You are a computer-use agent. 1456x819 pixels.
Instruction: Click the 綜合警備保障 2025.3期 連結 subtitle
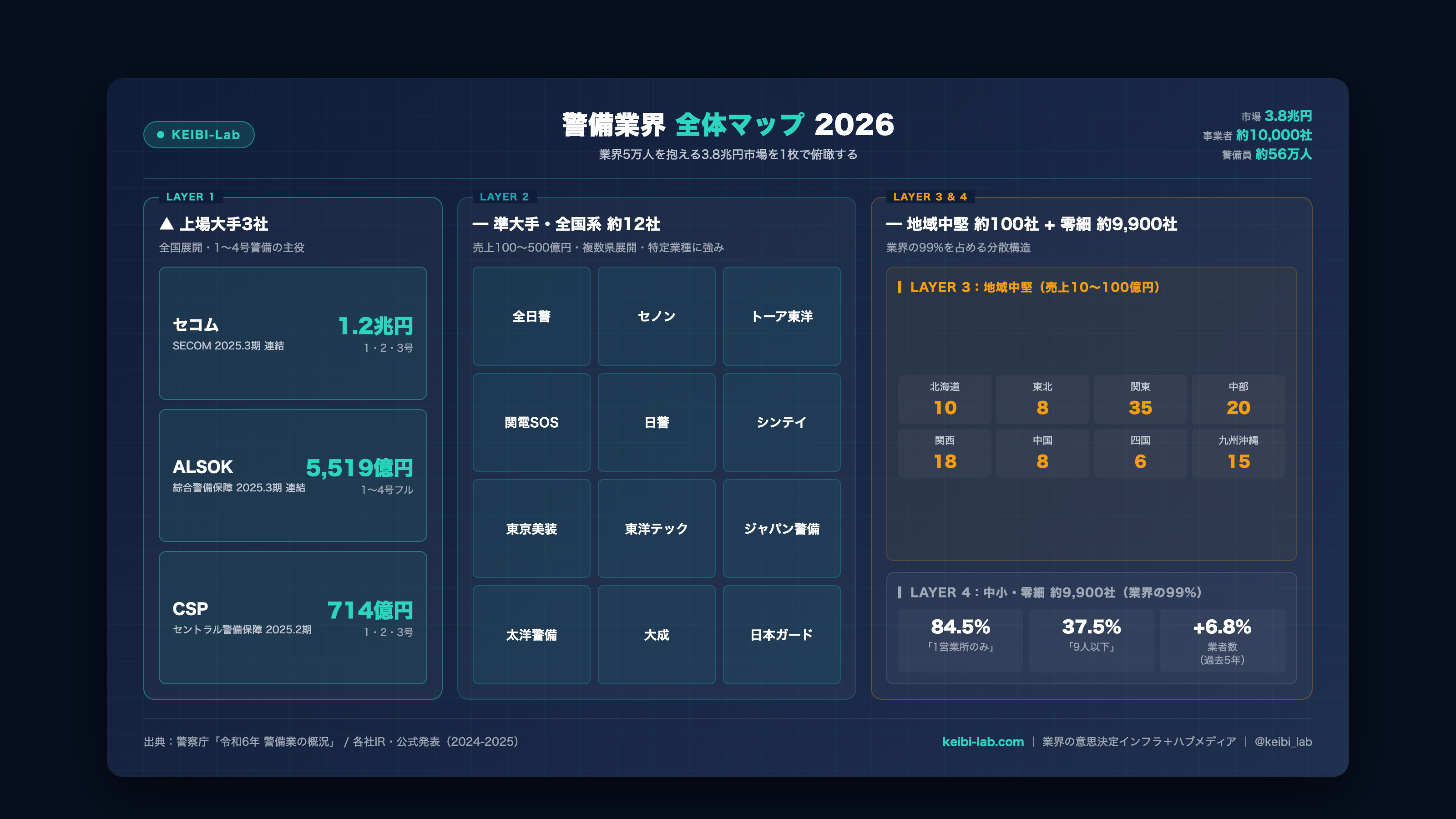[x=239, y=487]
